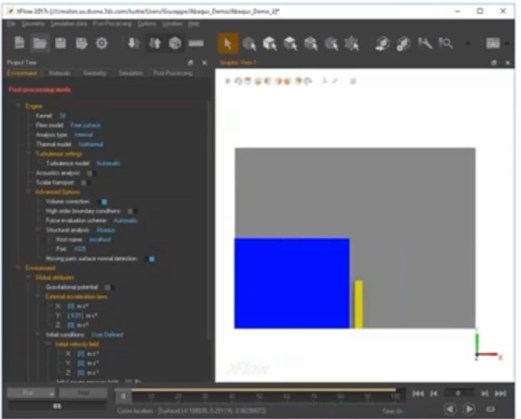Click the 3D cube toolbar icon
521x419 pixels.
pos(175,43)
